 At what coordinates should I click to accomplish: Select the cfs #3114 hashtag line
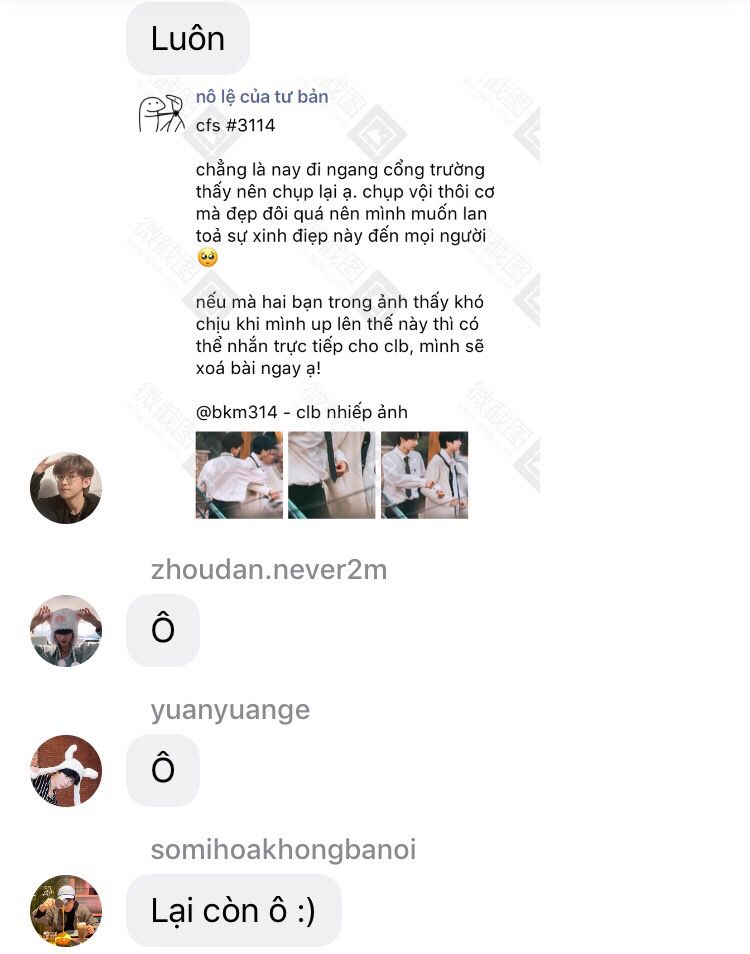pos(235,125)
